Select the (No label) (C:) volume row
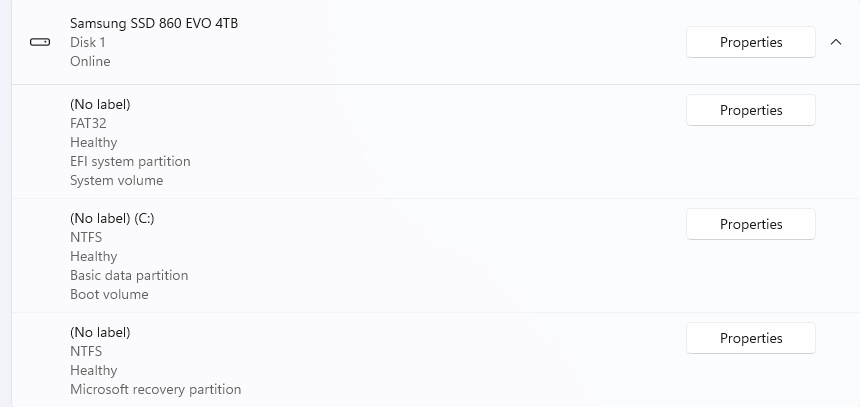 coord(112,218)
